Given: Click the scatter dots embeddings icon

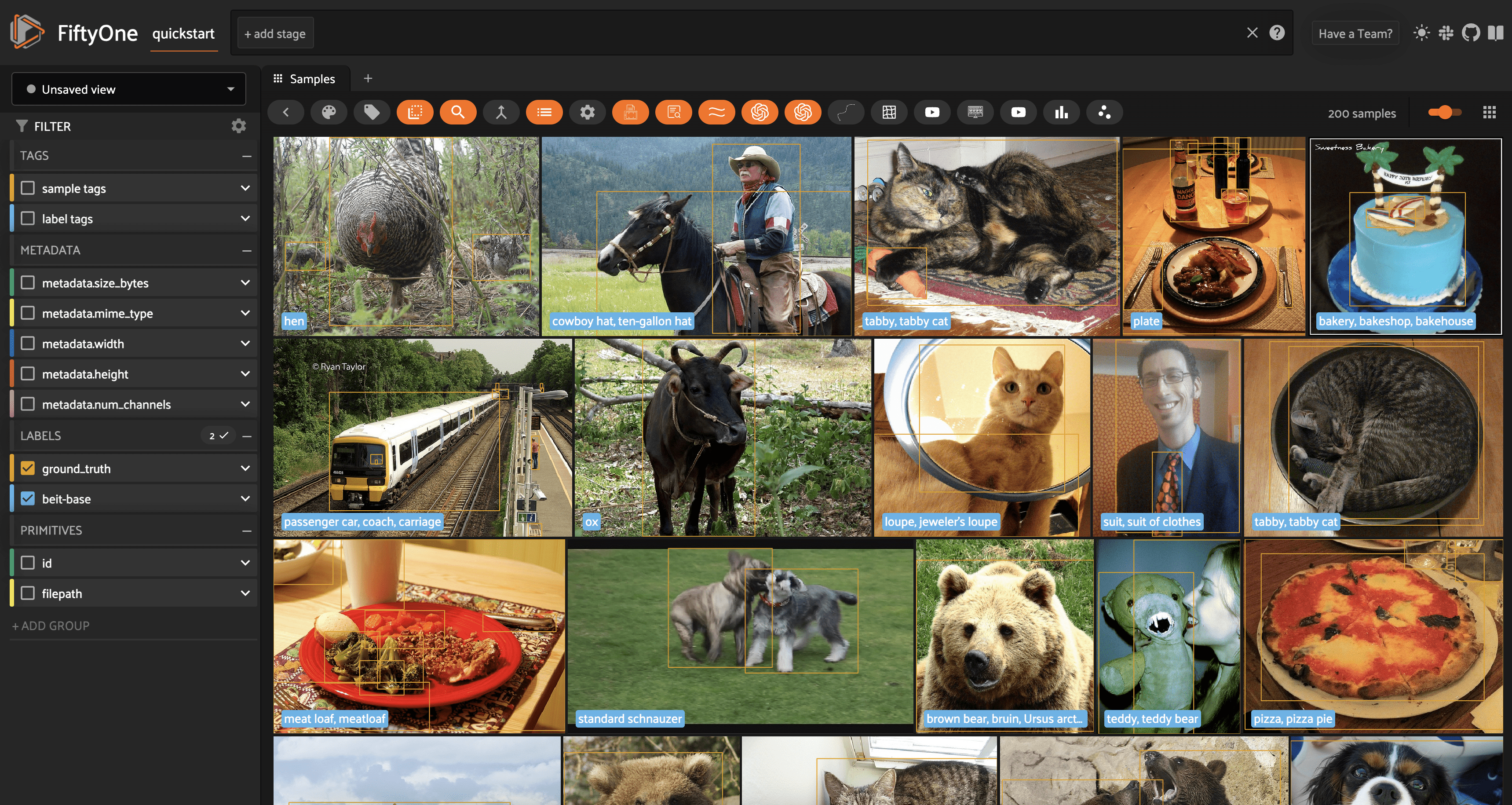Looking at the screenshot, I should pos(1104,112).
